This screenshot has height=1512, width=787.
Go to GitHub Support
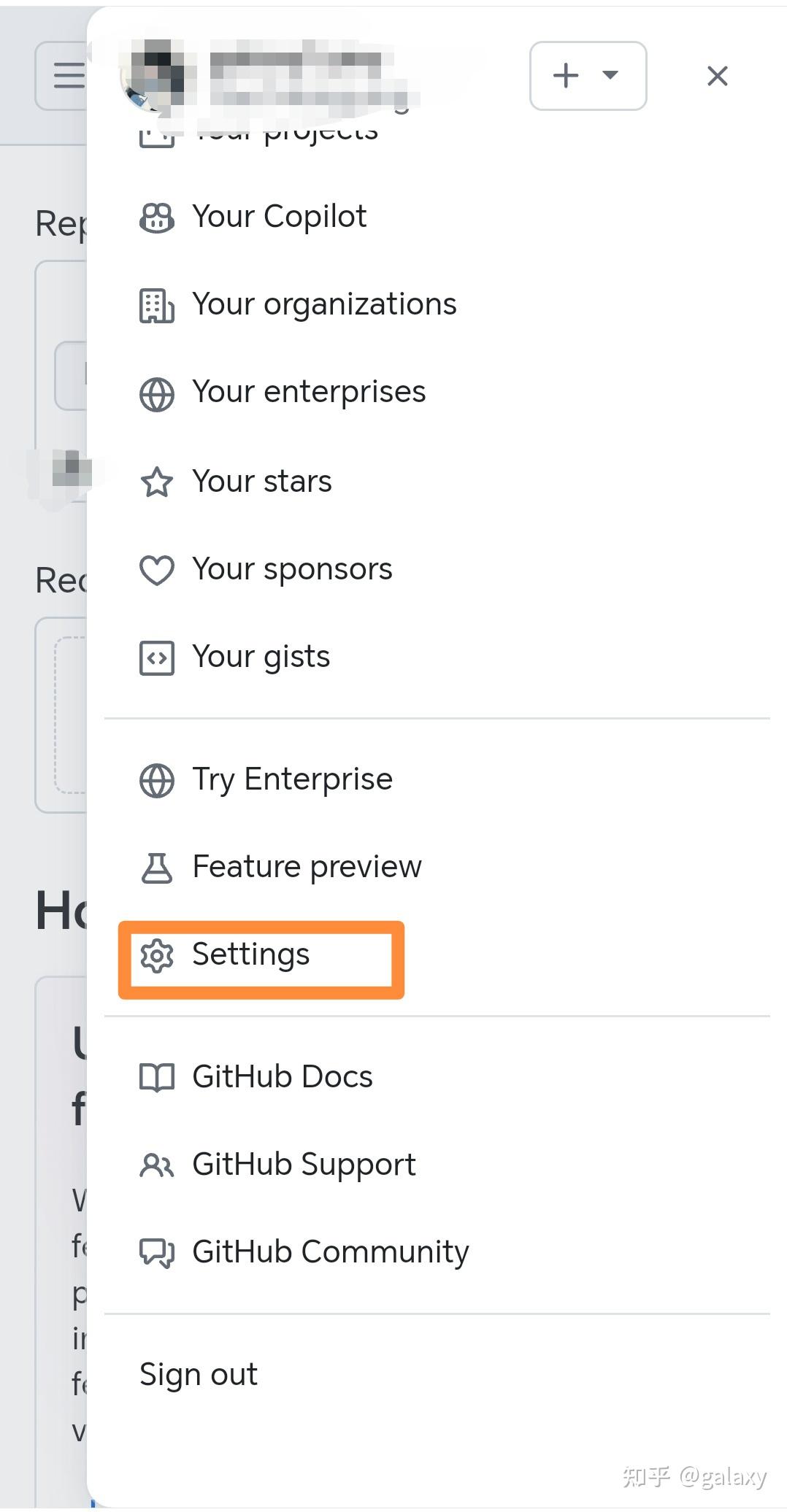pos(303,1165)
